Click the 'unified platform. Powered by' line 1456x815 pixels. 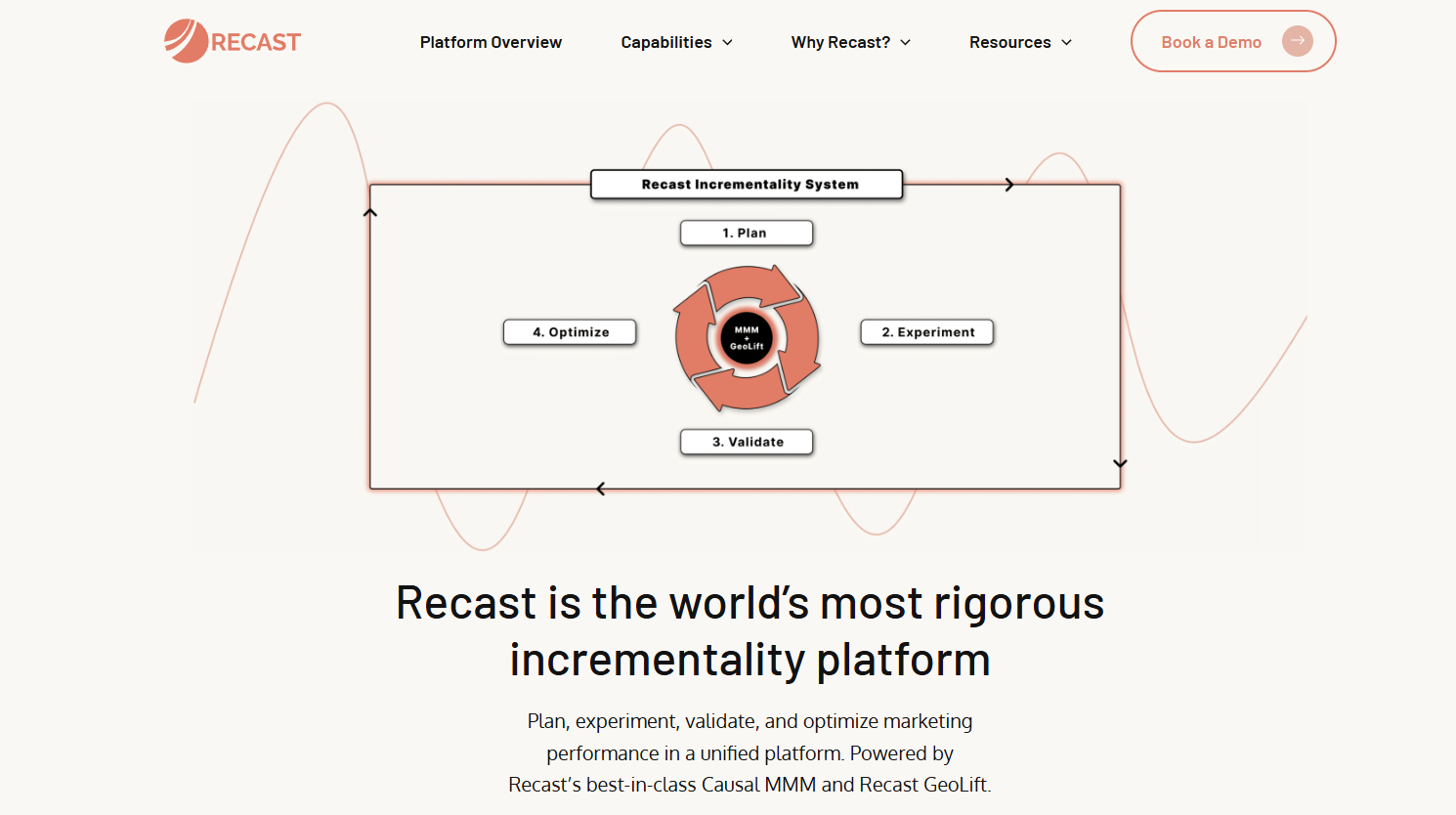[749, 753]
